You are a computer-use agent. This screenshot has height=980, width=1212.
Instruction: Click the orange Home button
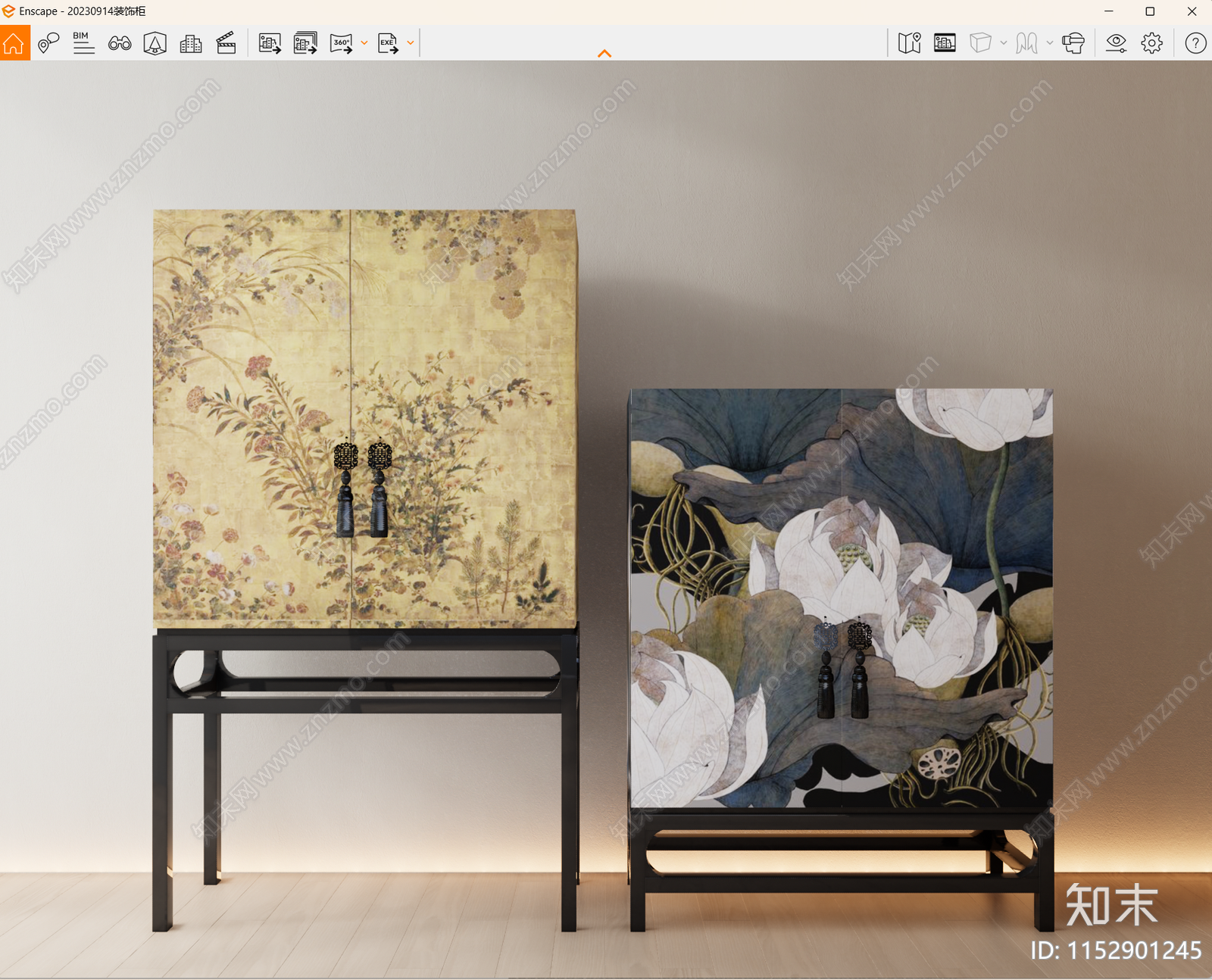tap(14, 43)
